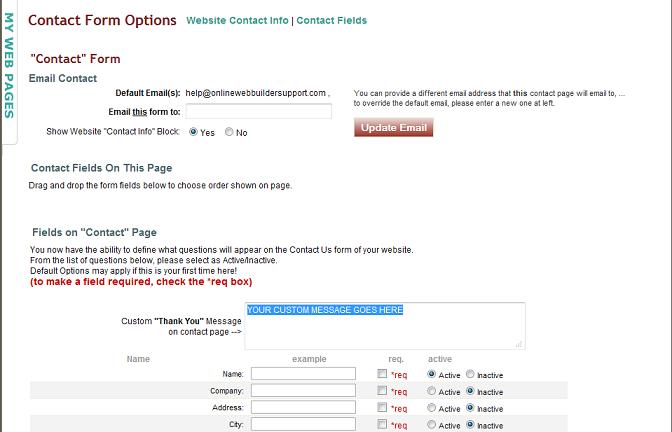The image size is (672, 432).
Task: Check the *req box for City
Action: (x=382, y=424)
